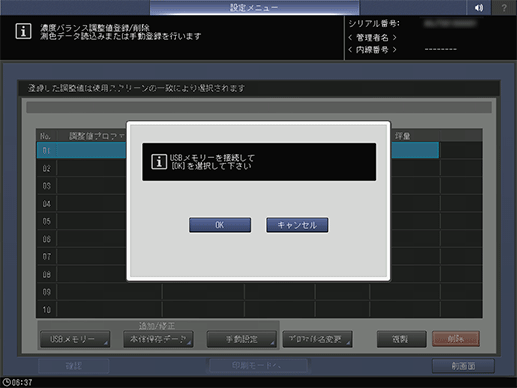Click the info icon in the dialog message
Viewport: 517px width, 388px height.
point(159,162)
